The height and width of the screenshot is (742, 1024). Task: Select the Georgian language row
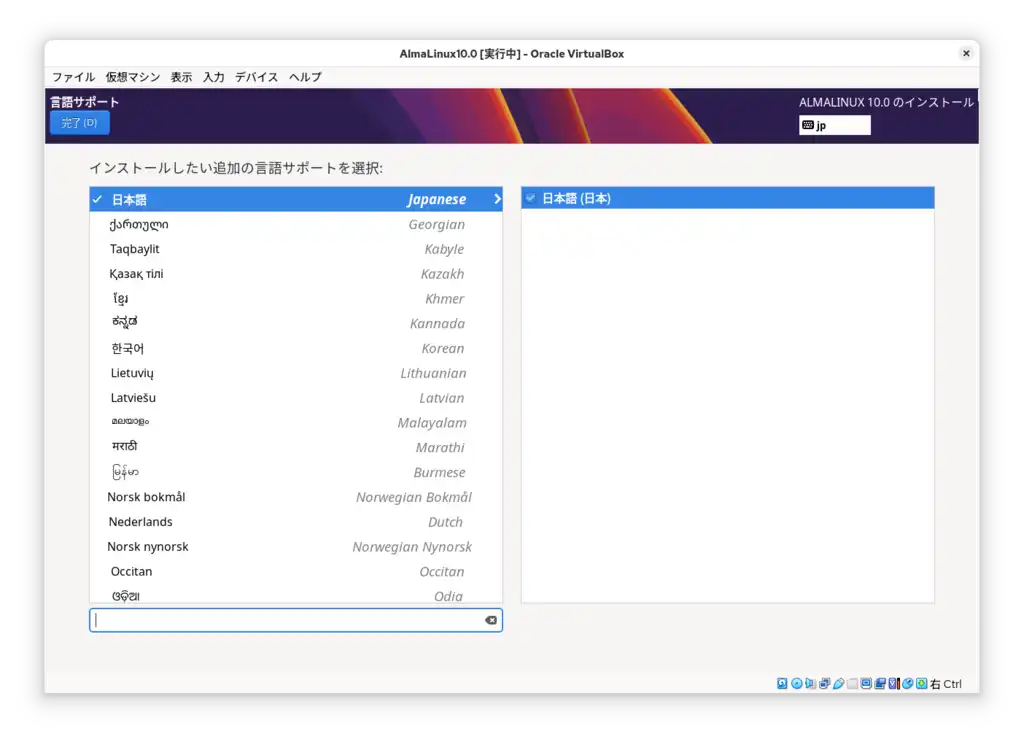(x=296, y=224)
